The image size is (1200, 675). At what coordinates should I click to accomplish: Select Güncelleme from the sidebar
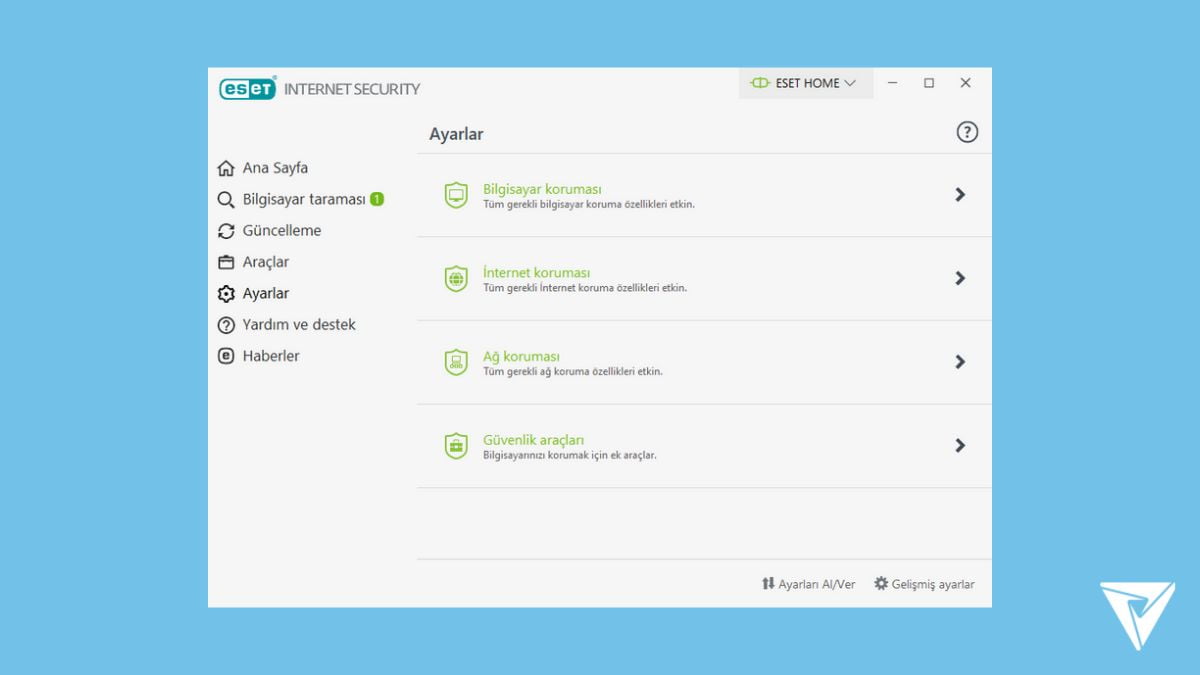pyautogui.click(x=281, y=231)
